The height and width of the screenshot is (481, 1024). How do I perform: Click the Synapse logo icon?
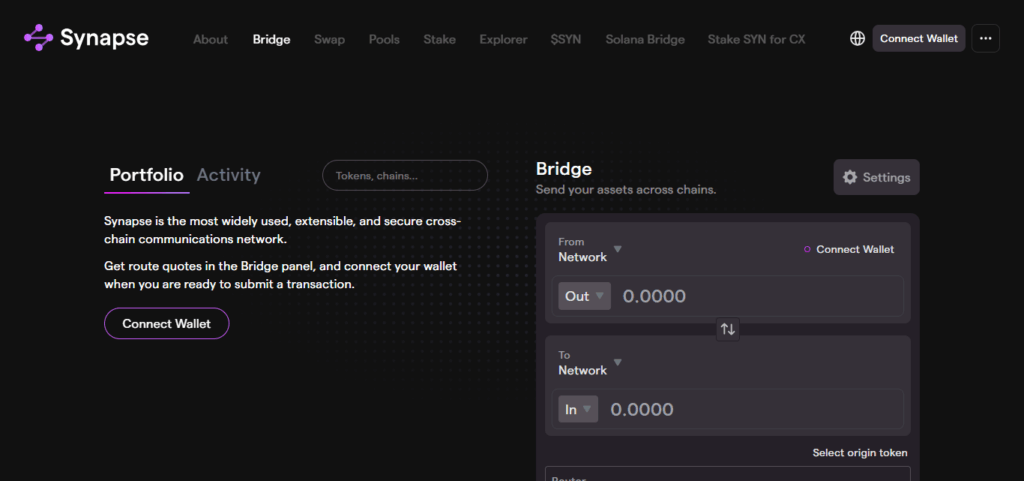point(38,38)
